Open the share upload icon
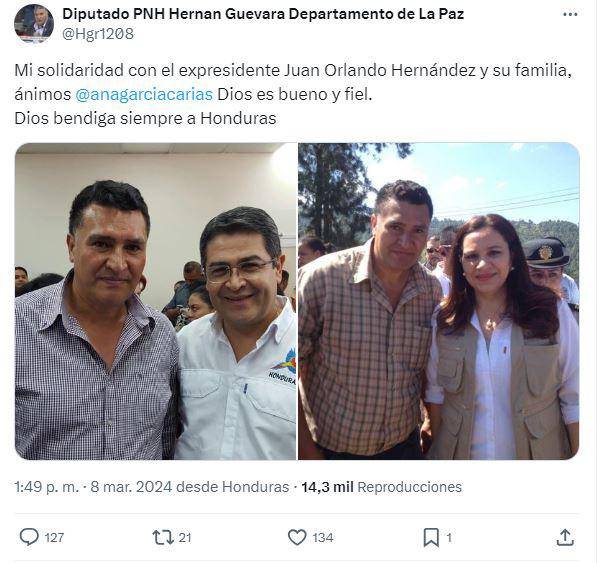599x563 pixels. click(565, 537)
